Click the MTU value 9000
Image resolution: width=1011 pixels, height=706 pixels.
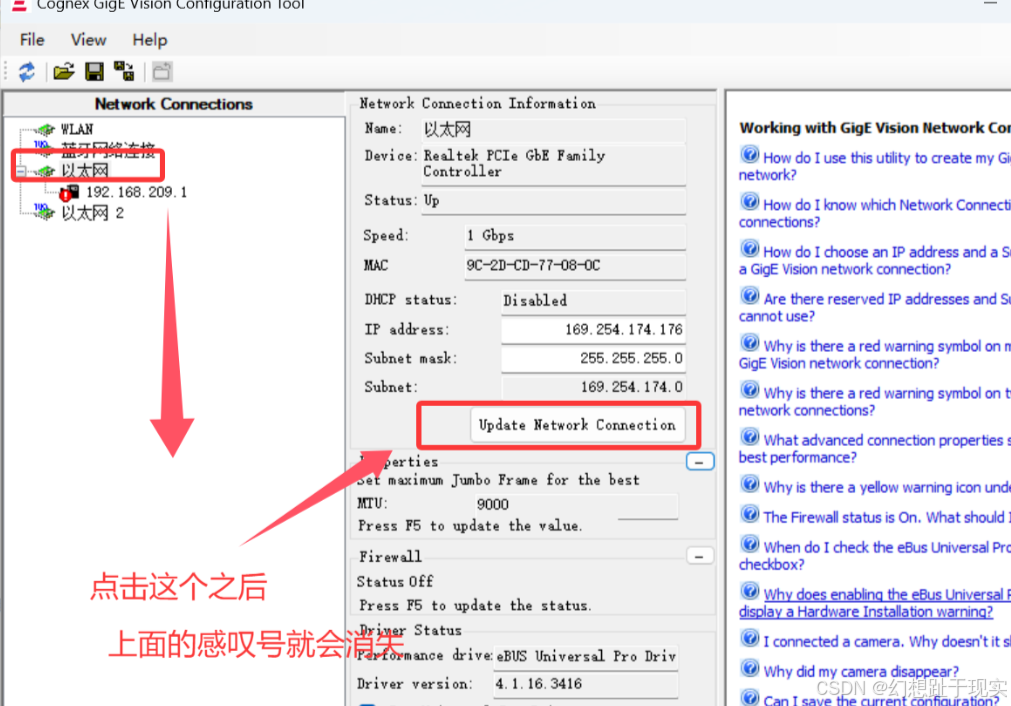pyautogui.click(x=575, y=505)
